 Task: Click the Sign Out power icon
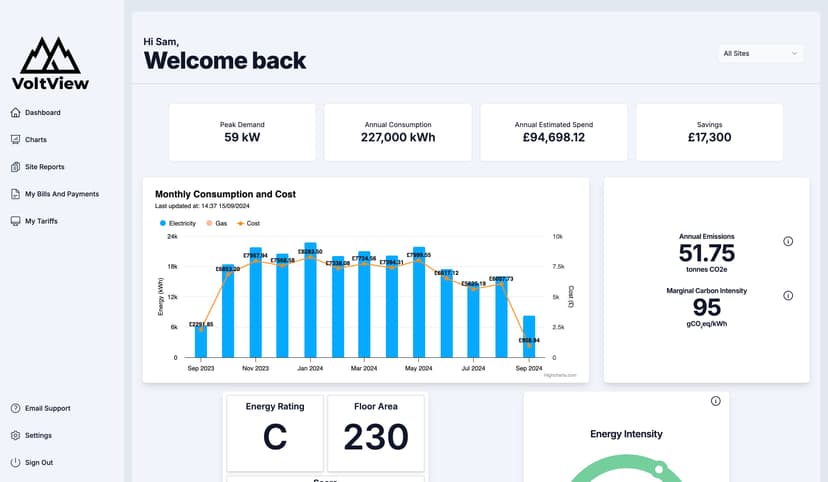(x=15, y=463)
